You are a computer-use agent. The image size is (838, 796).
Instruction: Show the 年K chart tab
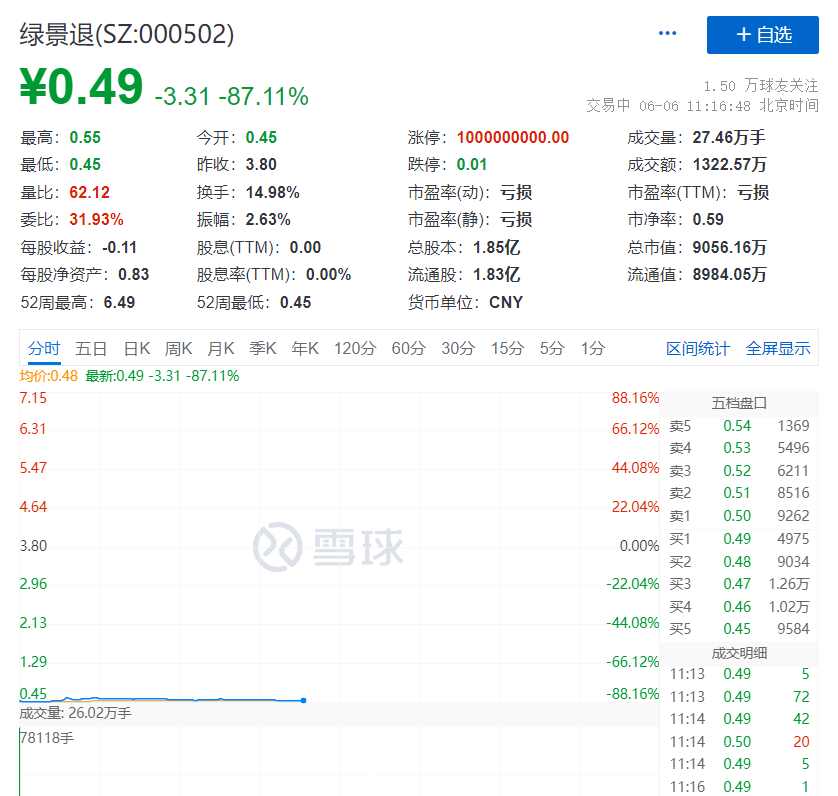pyautogui.click(x=305, y=349)
